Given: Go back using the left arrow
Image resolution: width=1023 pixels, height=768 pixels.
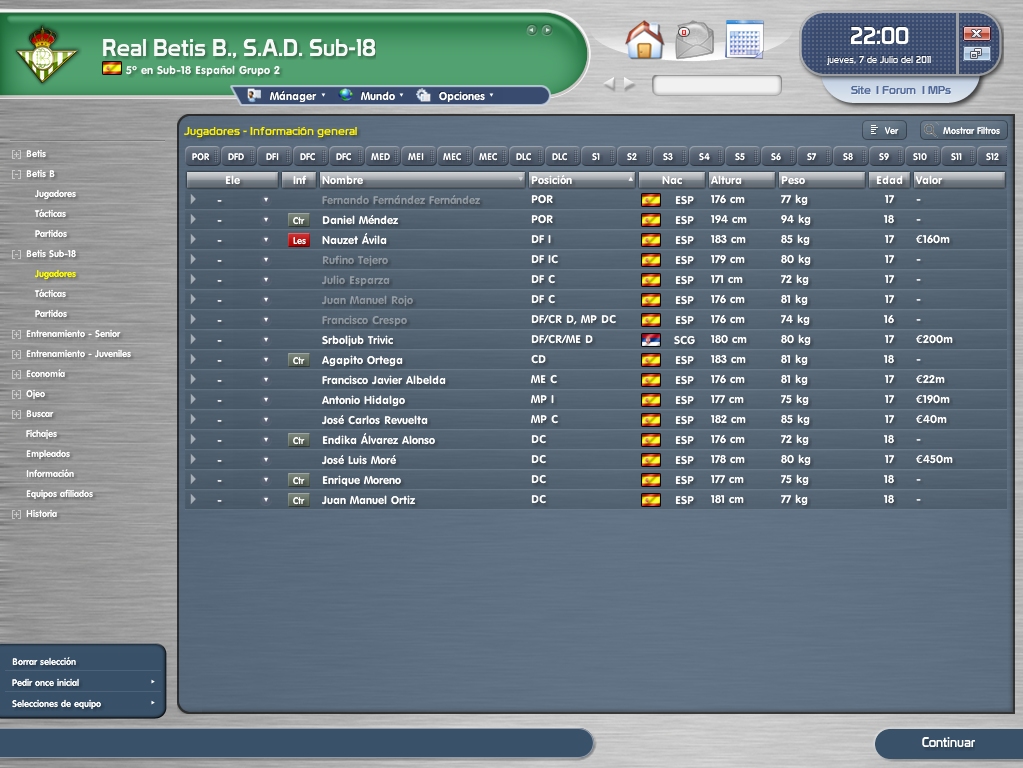Looking at the screenshot, I should click(609, 84).
